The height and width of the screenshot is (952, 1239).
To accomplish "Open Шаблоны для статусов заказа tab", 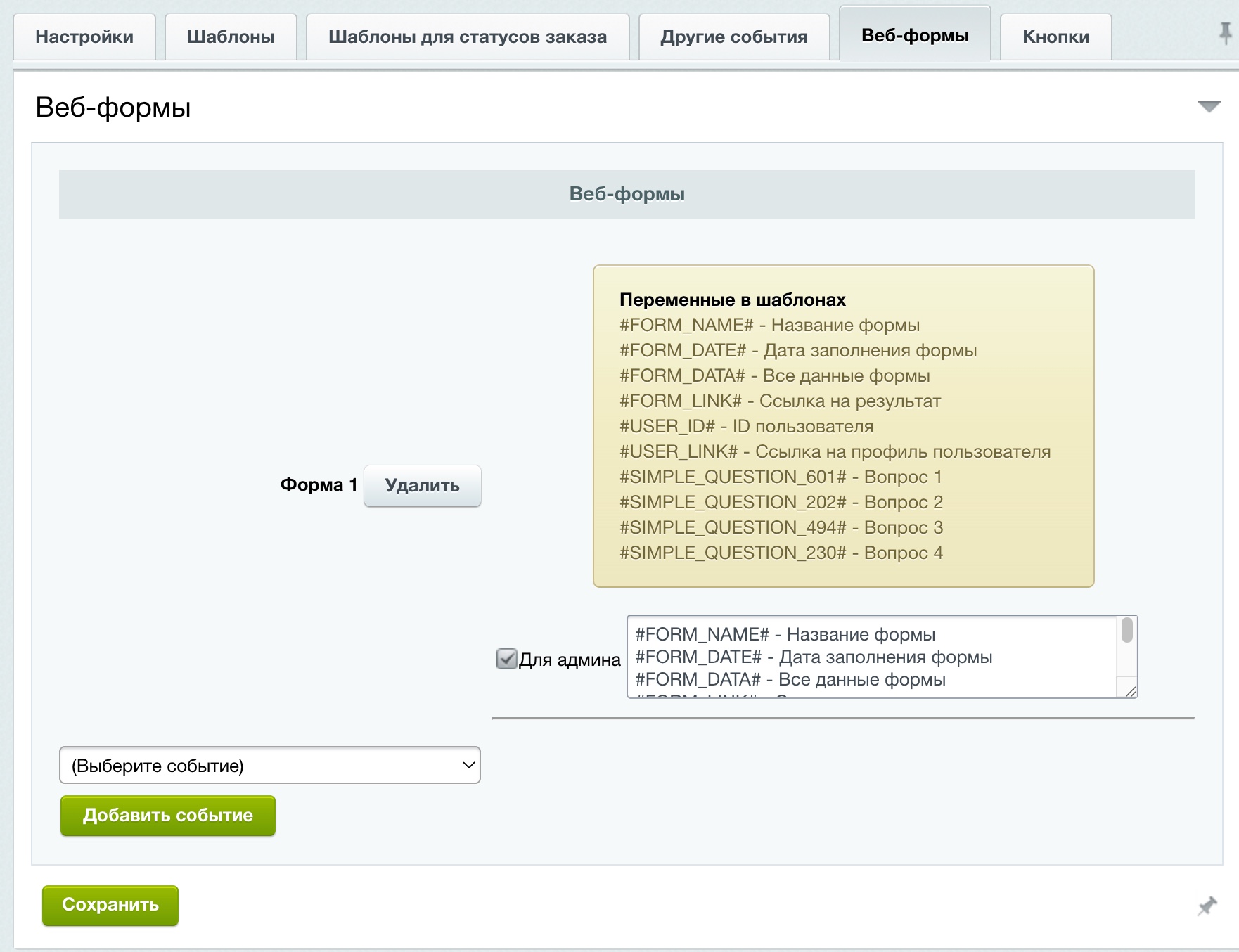I will pyautogui.click(x=468, y=37).
